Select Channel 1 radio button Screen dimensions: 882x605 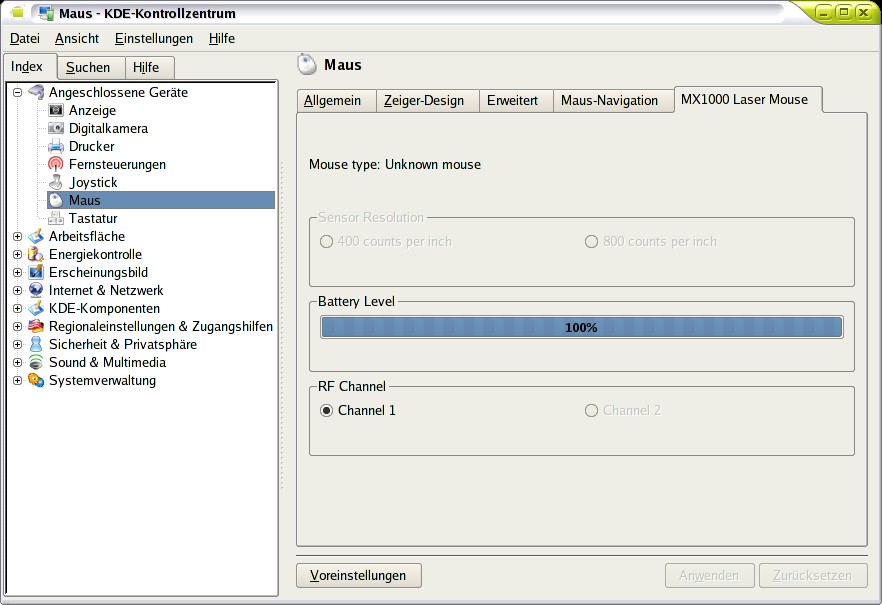[x=326, y=410]
